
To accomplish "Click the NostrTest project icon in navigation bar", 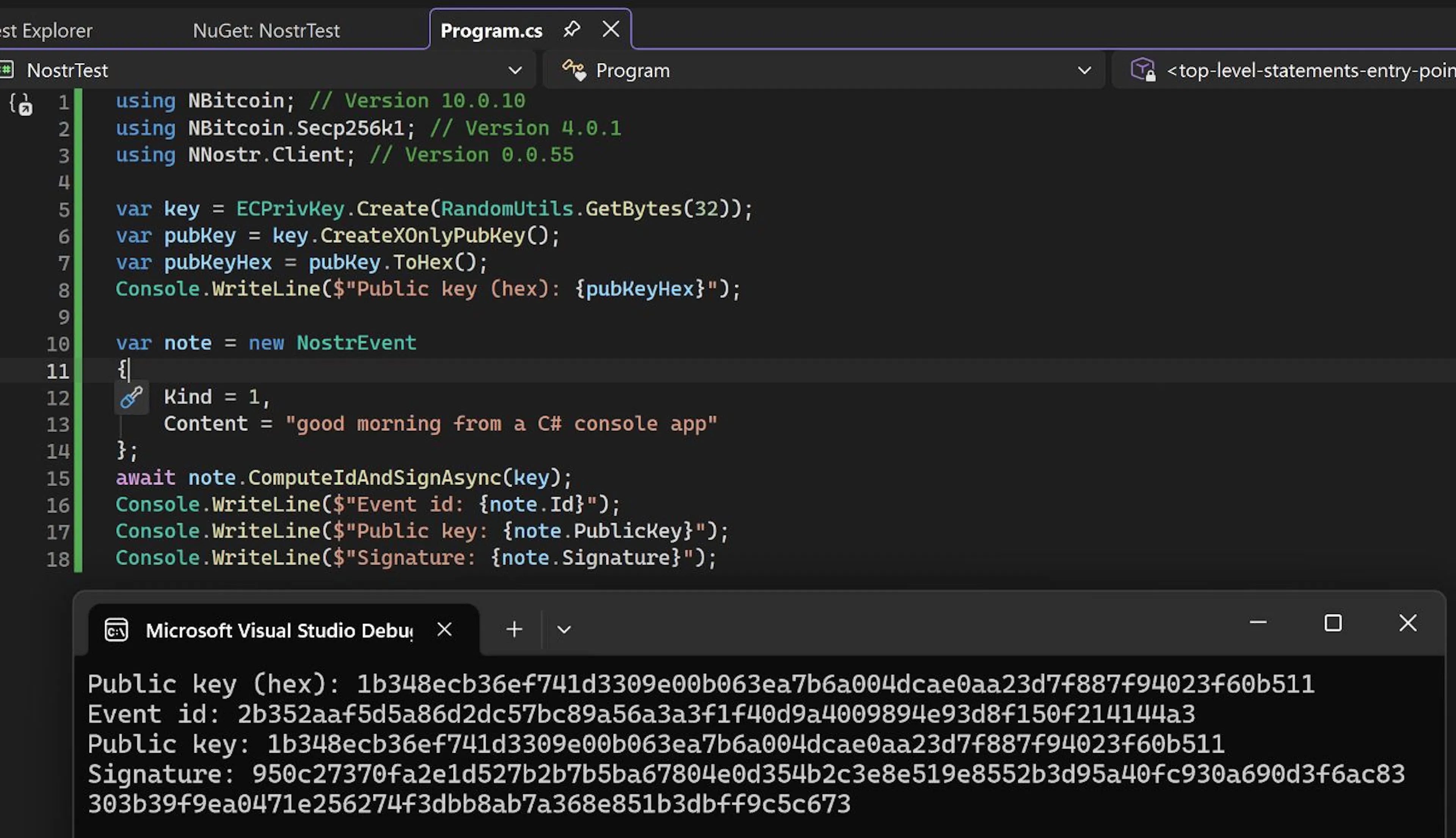I will pos(6,70).
